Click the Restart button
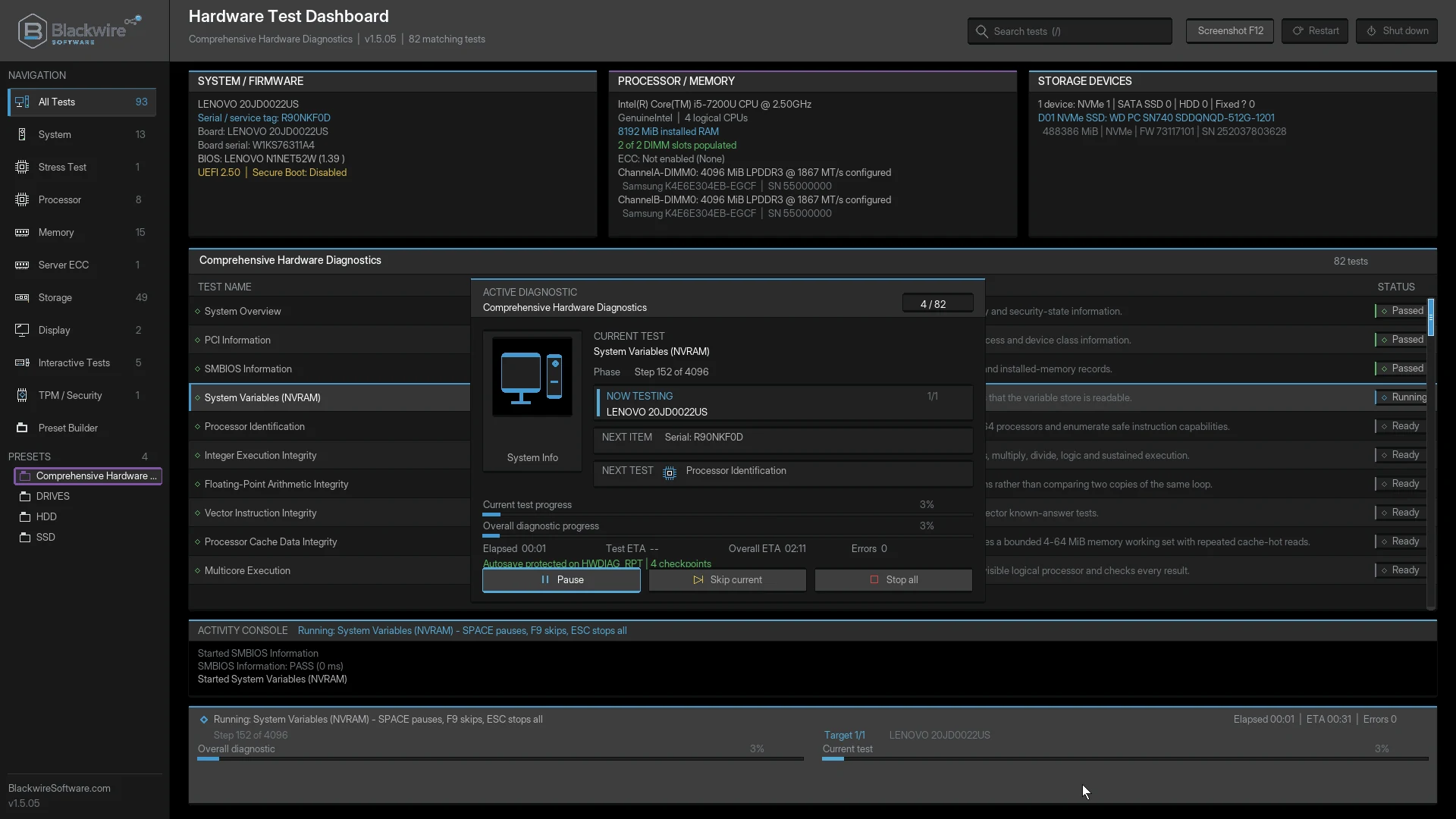Image resolution: width=1456 pixels, height=819 pixels. [1315, 31]
